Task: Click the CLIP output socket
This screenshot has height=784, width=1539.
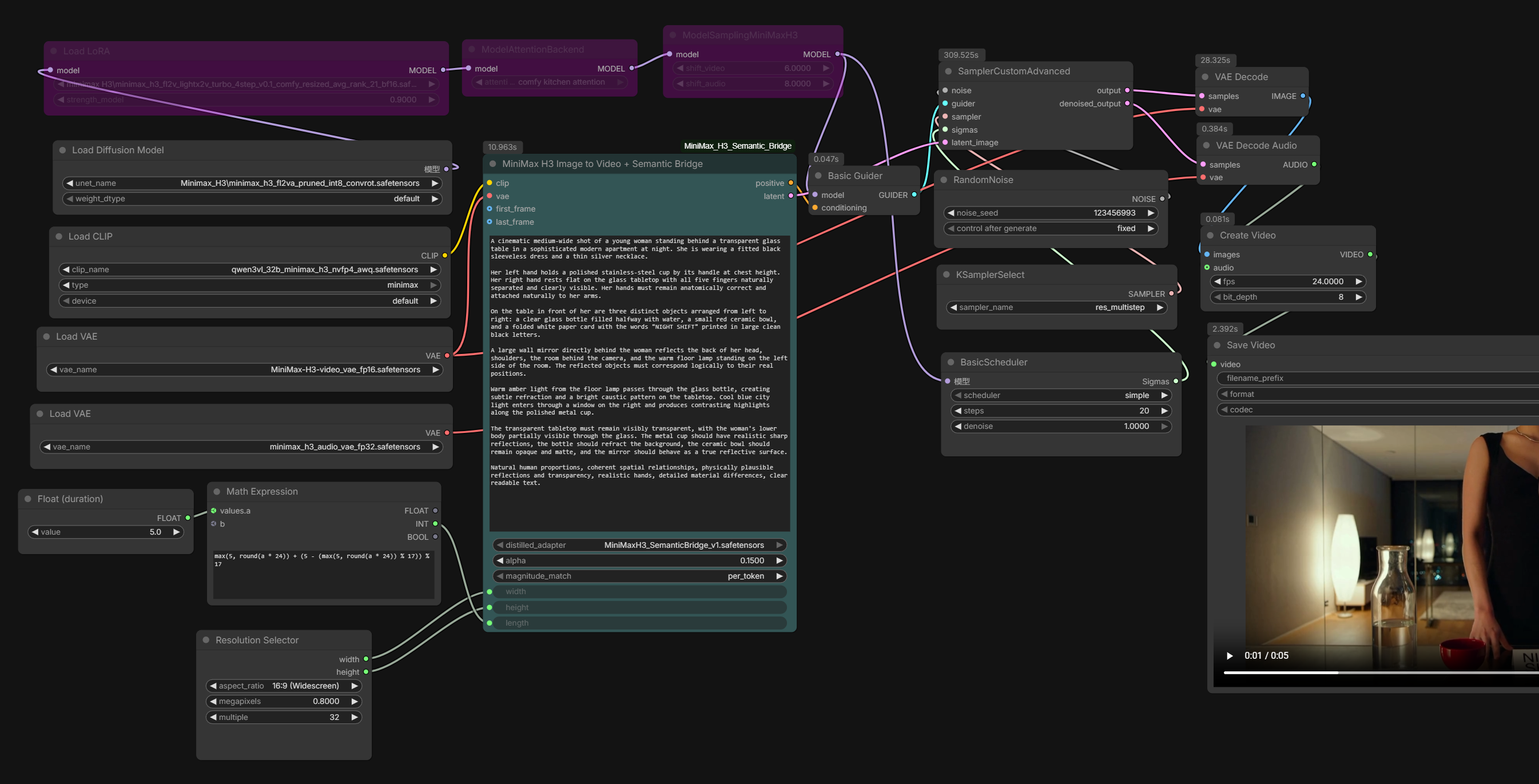Action: 444,255
